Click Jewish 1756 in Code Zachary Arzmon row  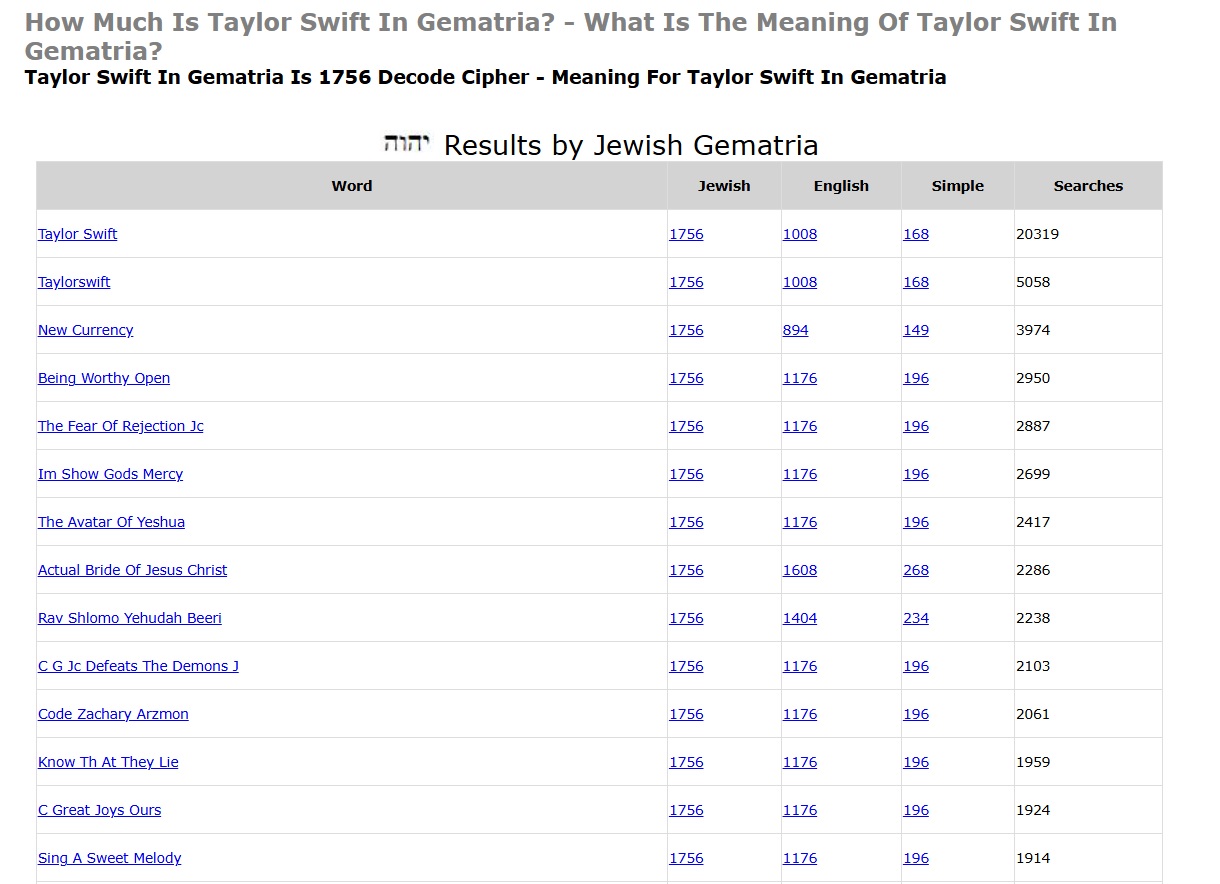tap(686, 714)
